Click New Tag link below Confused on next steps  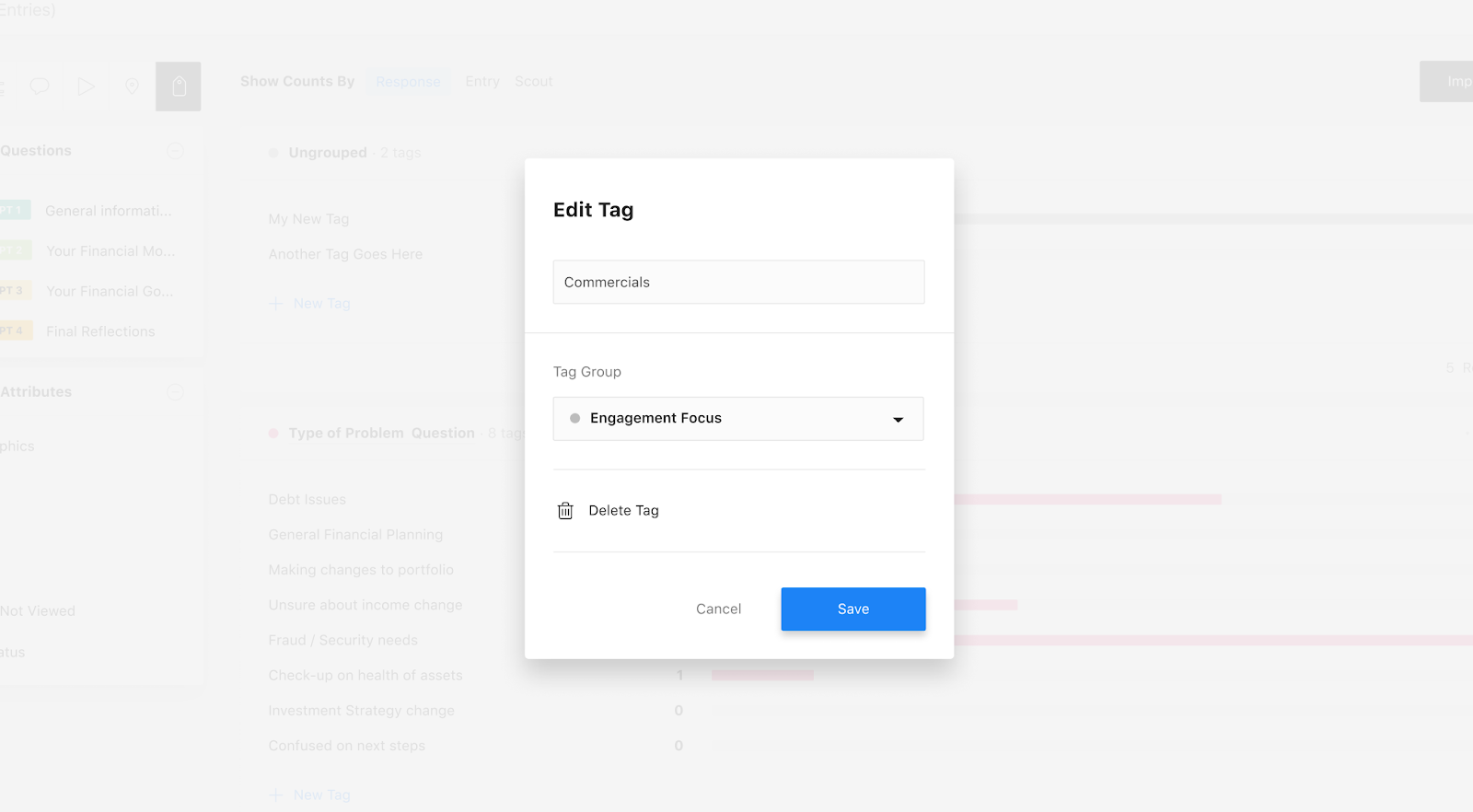[x=321, y=795]
